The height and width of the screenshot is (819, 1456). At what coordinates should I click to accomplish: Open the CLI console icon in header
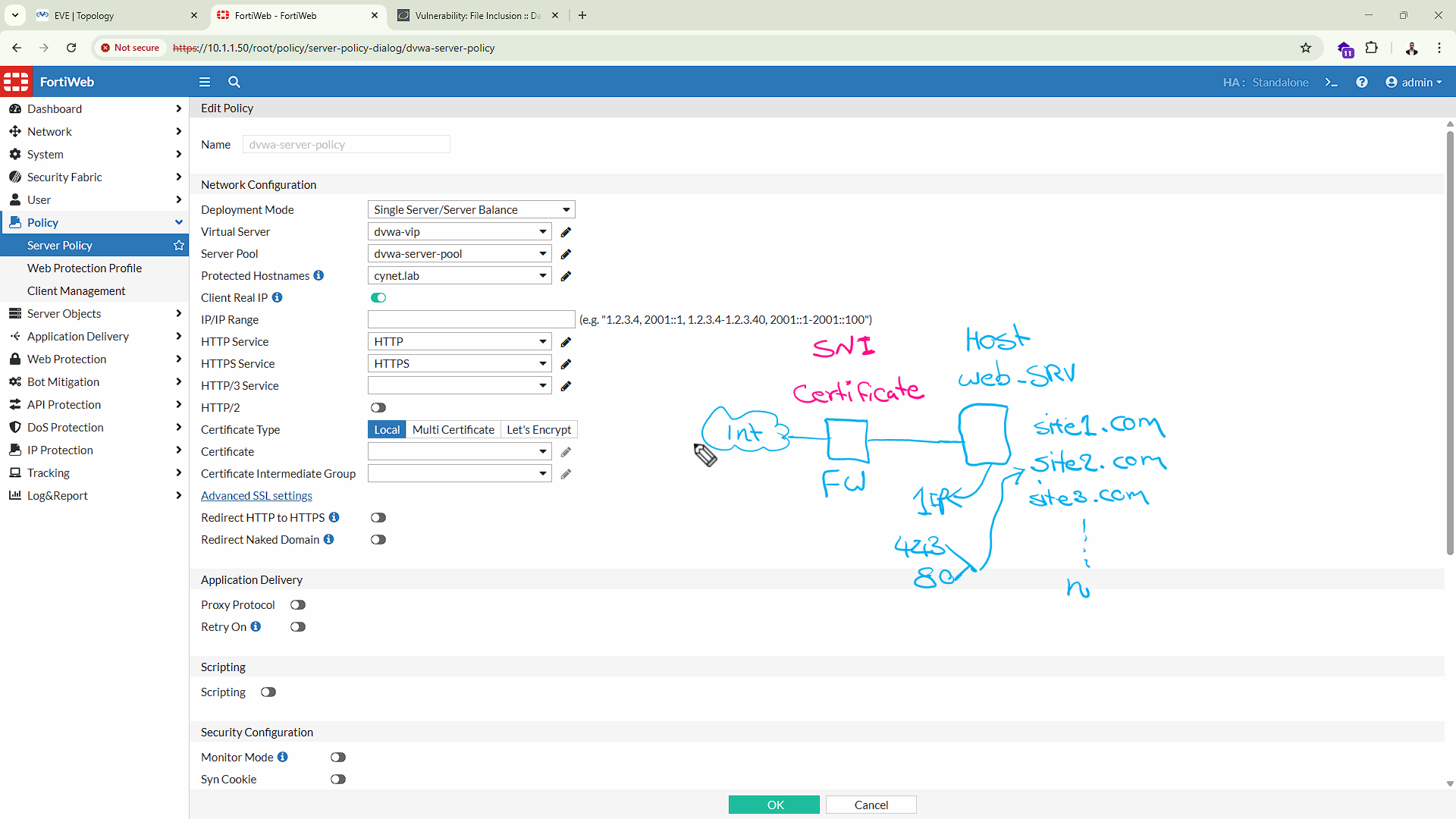1331,82
